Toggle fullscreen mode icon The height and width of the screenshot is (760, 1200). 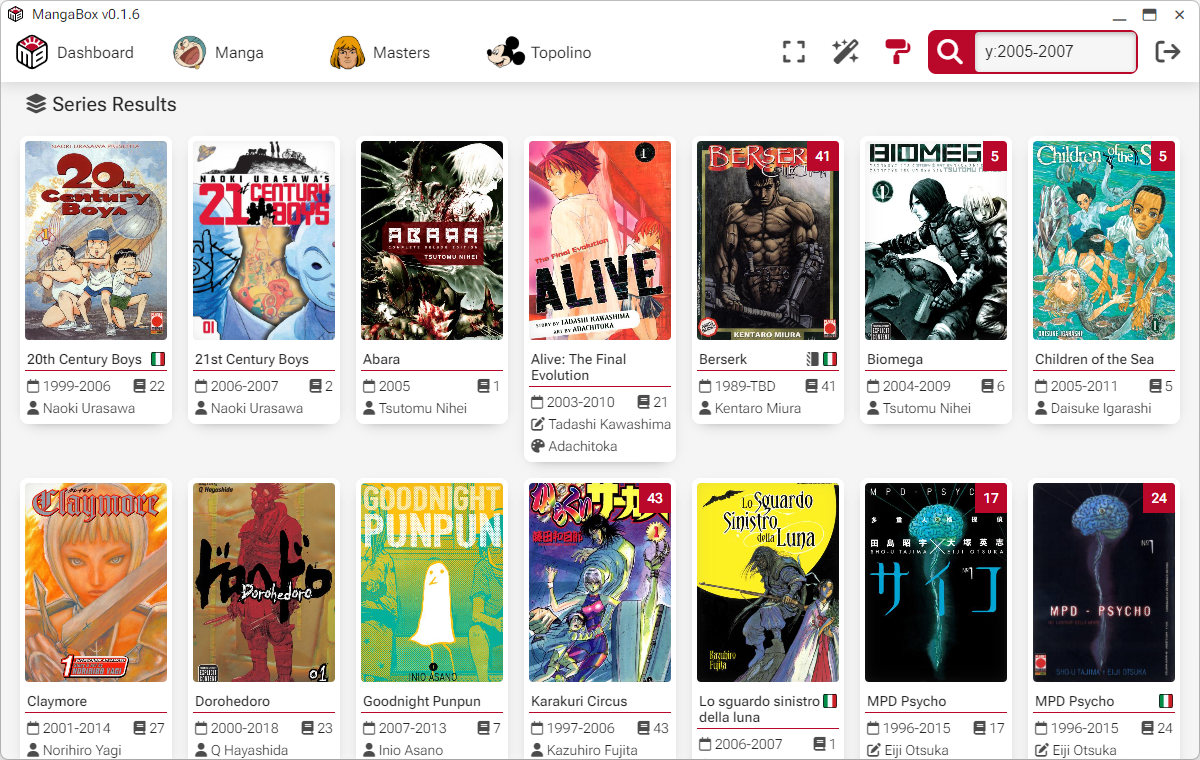(794, 52)
